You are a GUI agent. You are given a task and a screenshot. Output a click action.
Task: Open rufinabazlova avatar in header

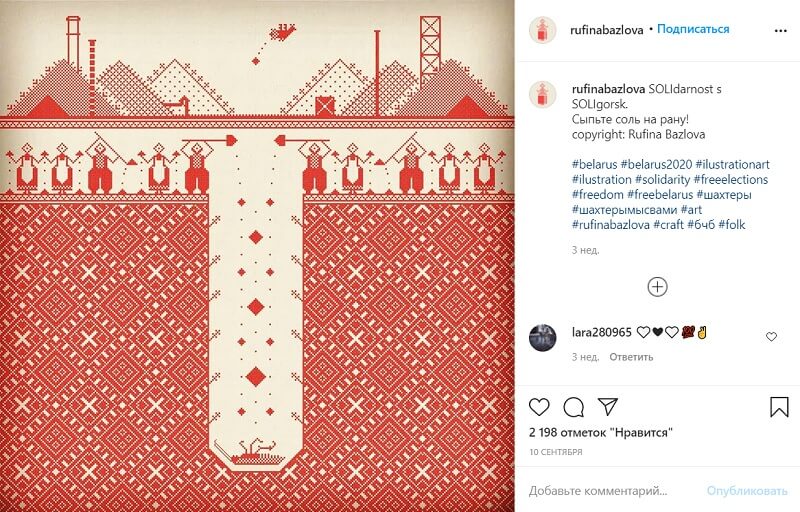(x=542, y=30)
